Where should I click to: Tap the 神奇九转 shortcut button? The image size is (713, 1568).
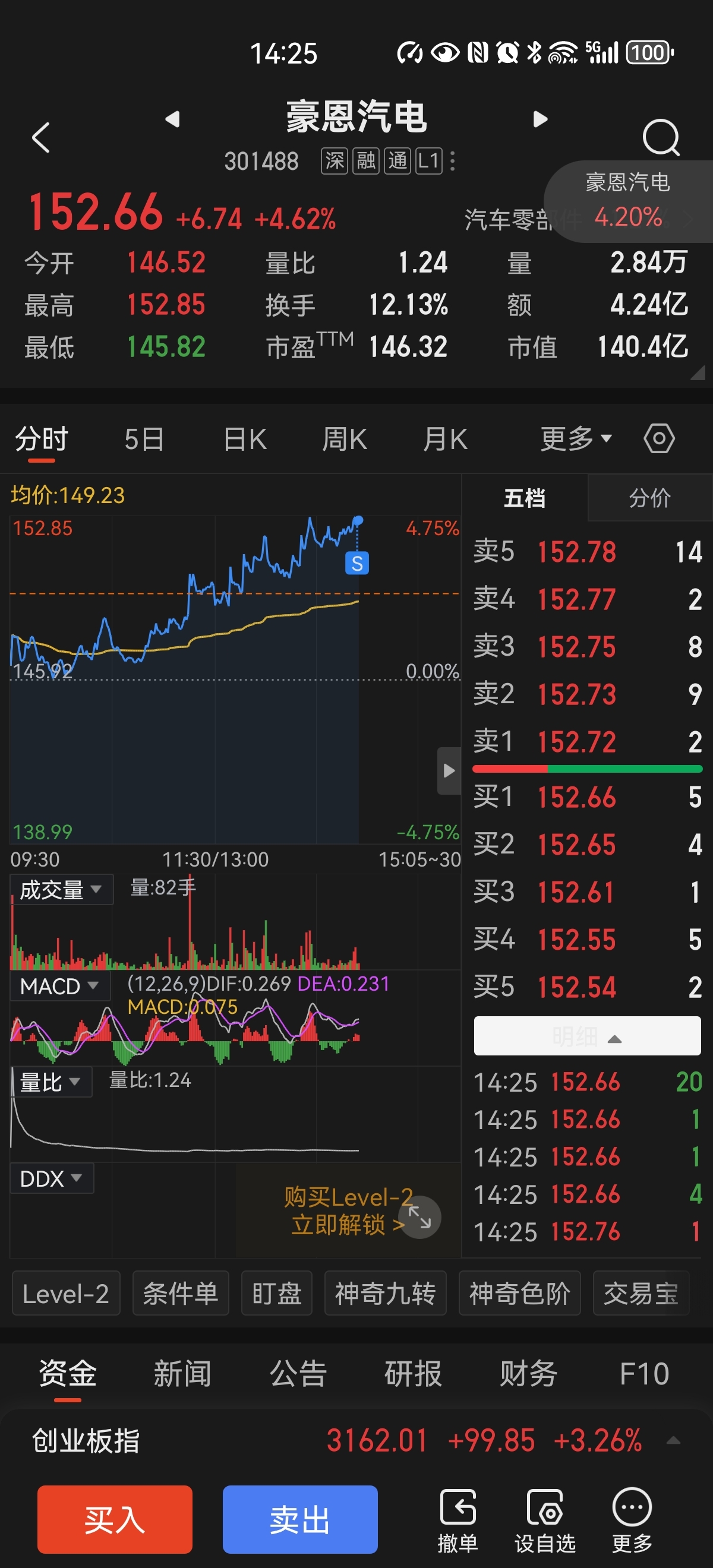(385, 1294)
